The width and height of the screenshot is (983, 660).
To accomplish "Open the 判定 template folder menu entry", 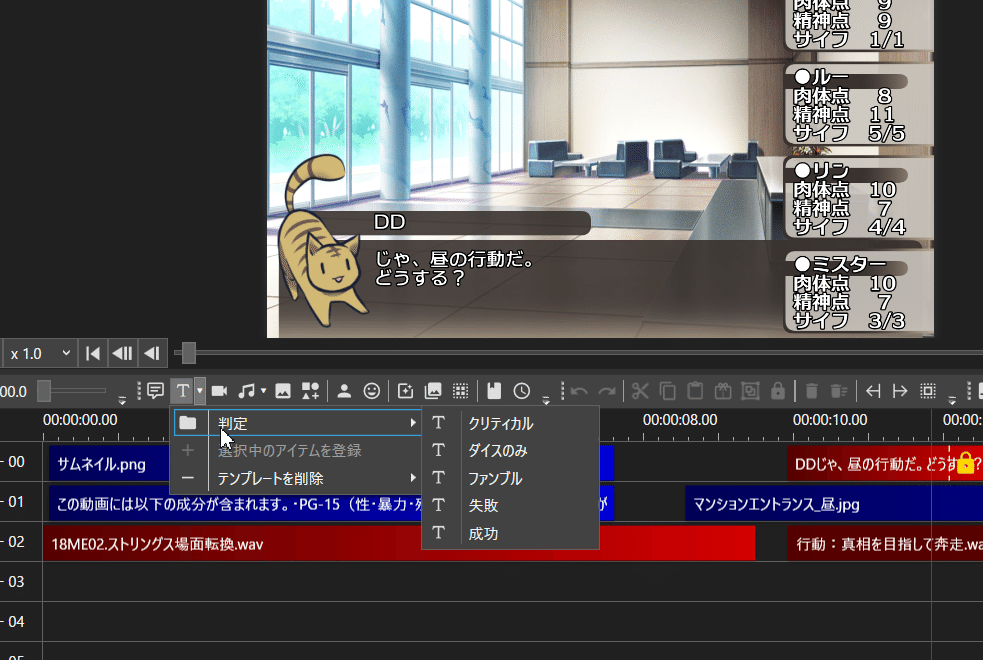I will [x=296, y=423].
